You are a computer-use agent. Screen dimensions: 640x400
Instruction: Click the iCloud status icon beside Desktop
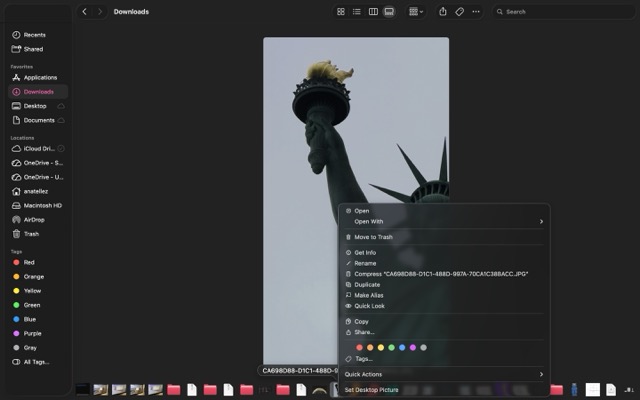[x=61, y=106]
